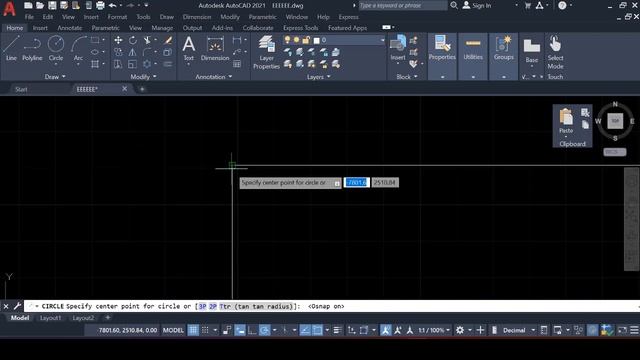Toggle dynamic input in status bar
This screenshot has width=640, height=360.
coord(240,330)
